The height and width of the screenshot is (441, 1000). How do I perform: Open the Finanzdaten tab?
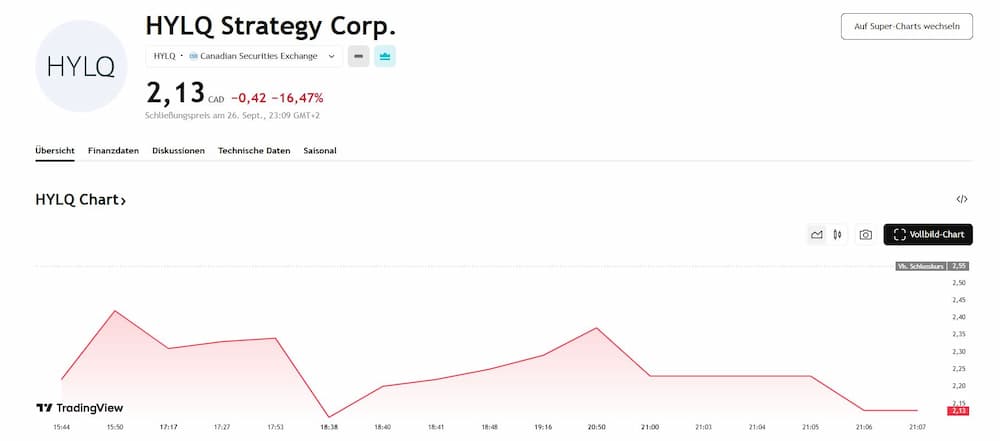113,150
